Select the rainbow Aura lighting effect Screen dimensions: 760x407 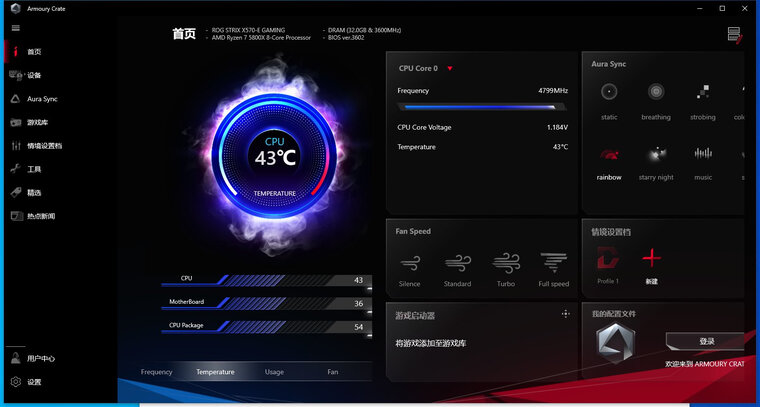(609, 163)
